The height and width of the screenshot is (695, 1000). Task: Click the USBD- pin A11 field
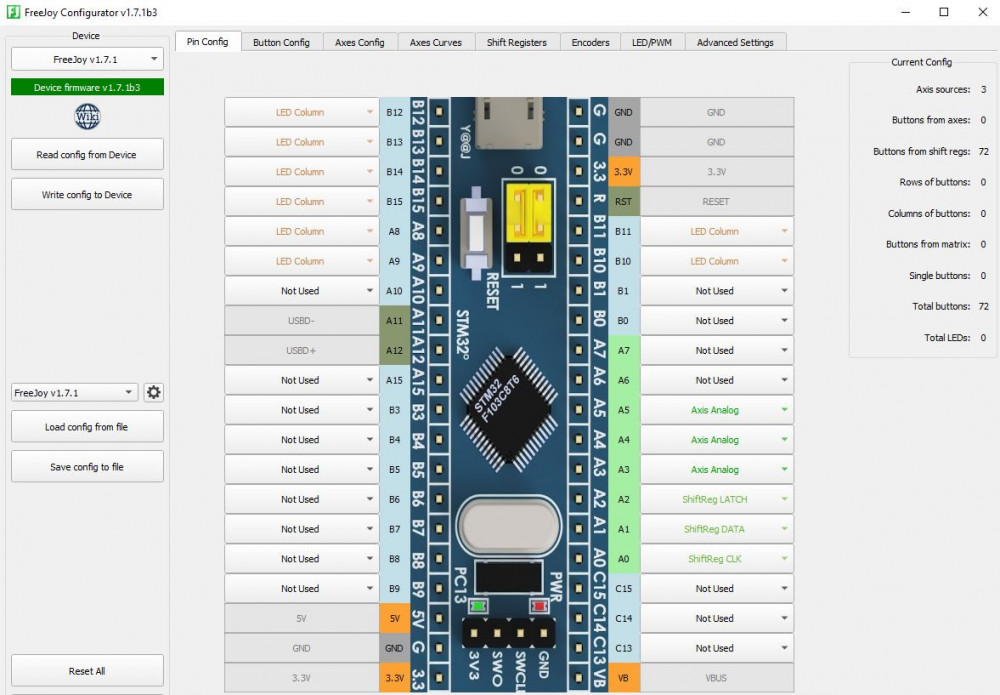[302, 321]
